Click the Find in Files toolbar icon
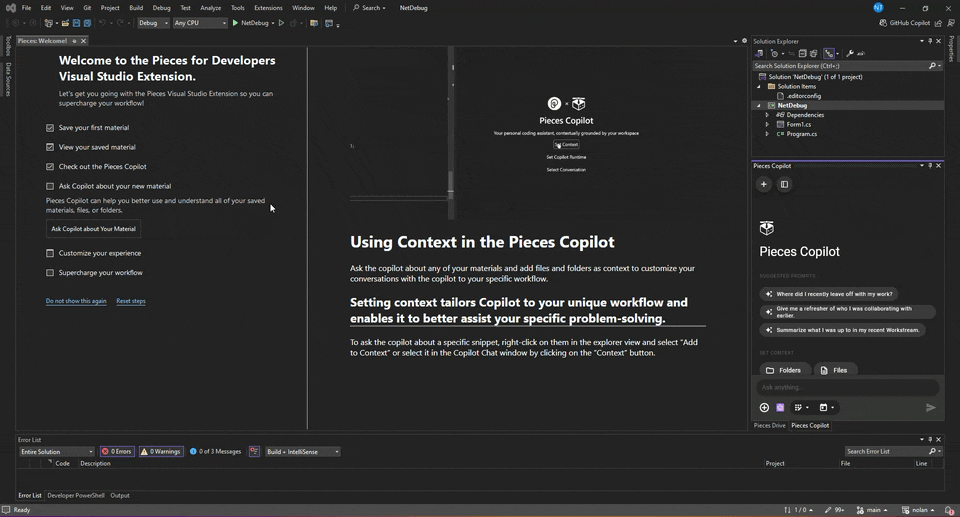The image size is (960, 517). click(x=314, y=23)
